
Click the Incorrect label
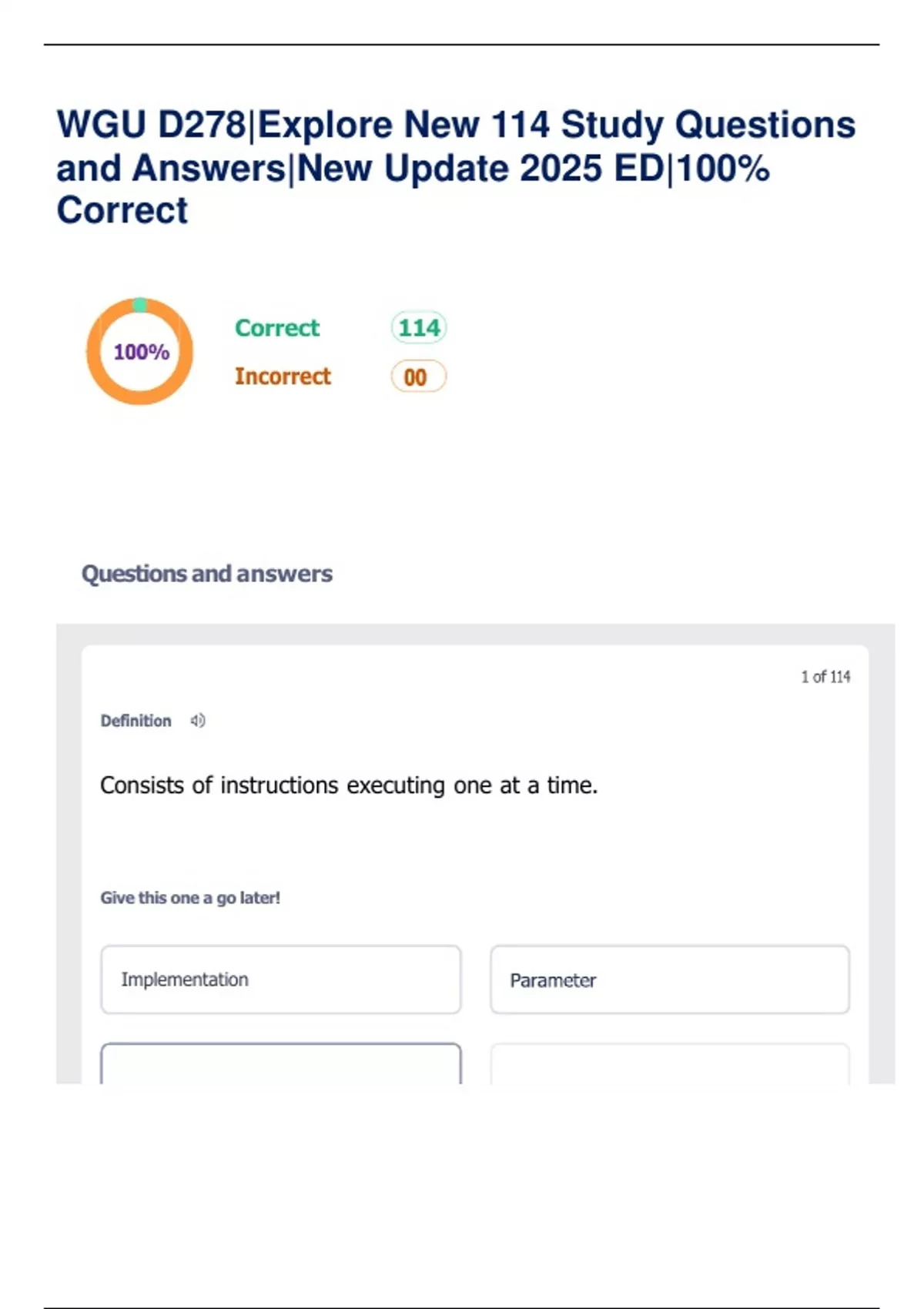(283, 377)
